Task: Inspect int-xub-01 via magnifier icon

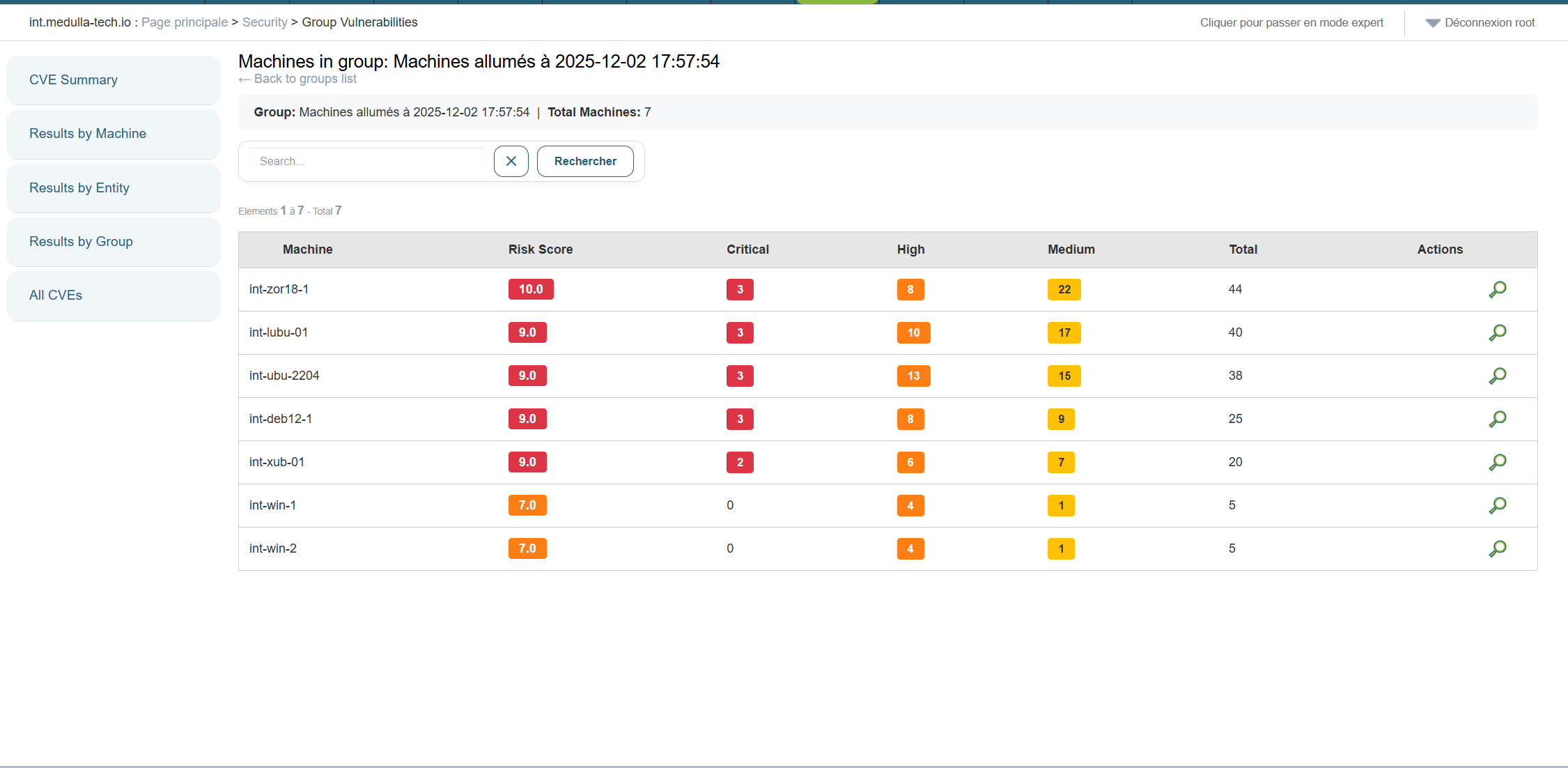Action: [1497, 462]
